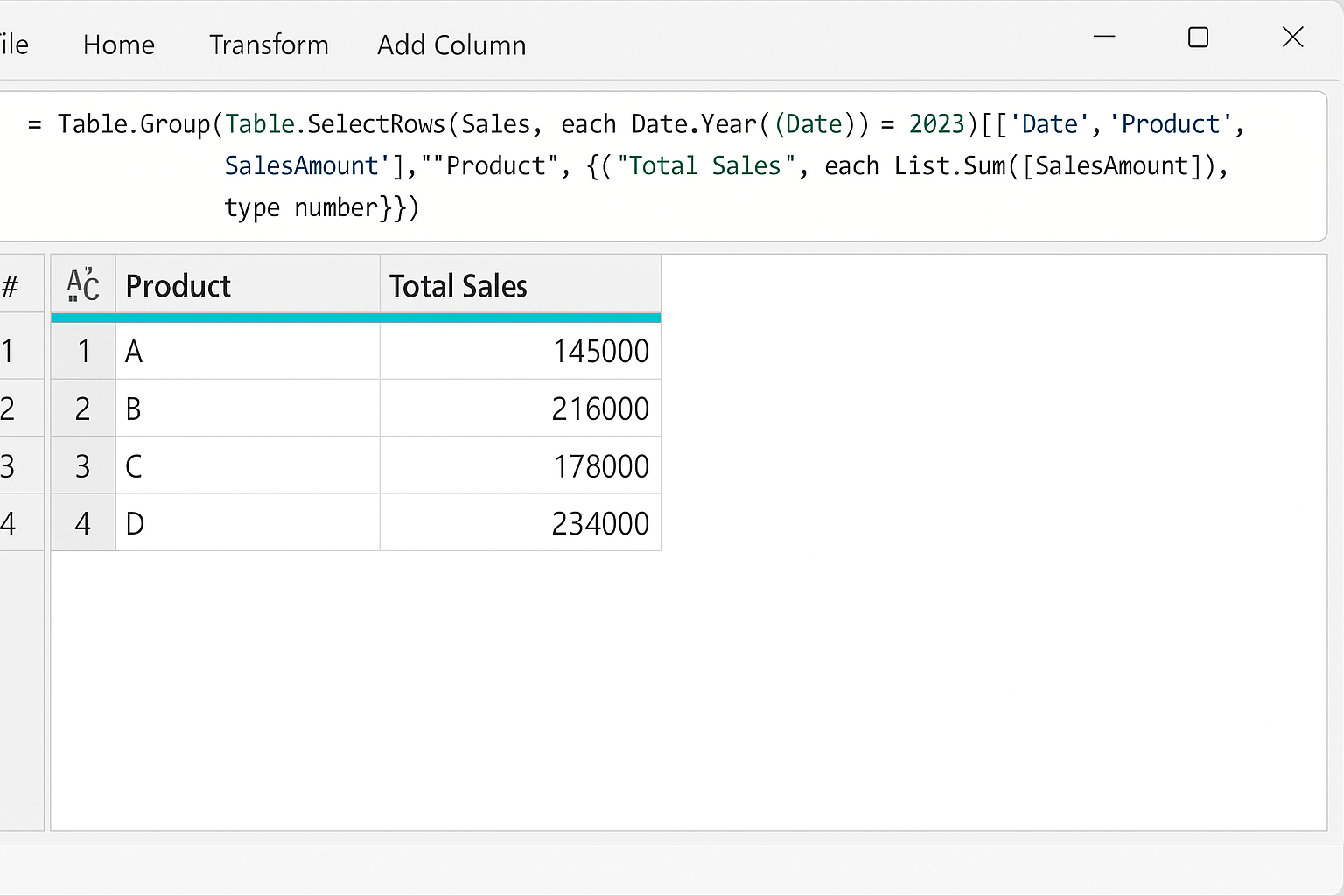Click row number 3 in the grid
The height and width of the screenshot is (896, 1344).
pyautogui.click(x=83, y=465)
